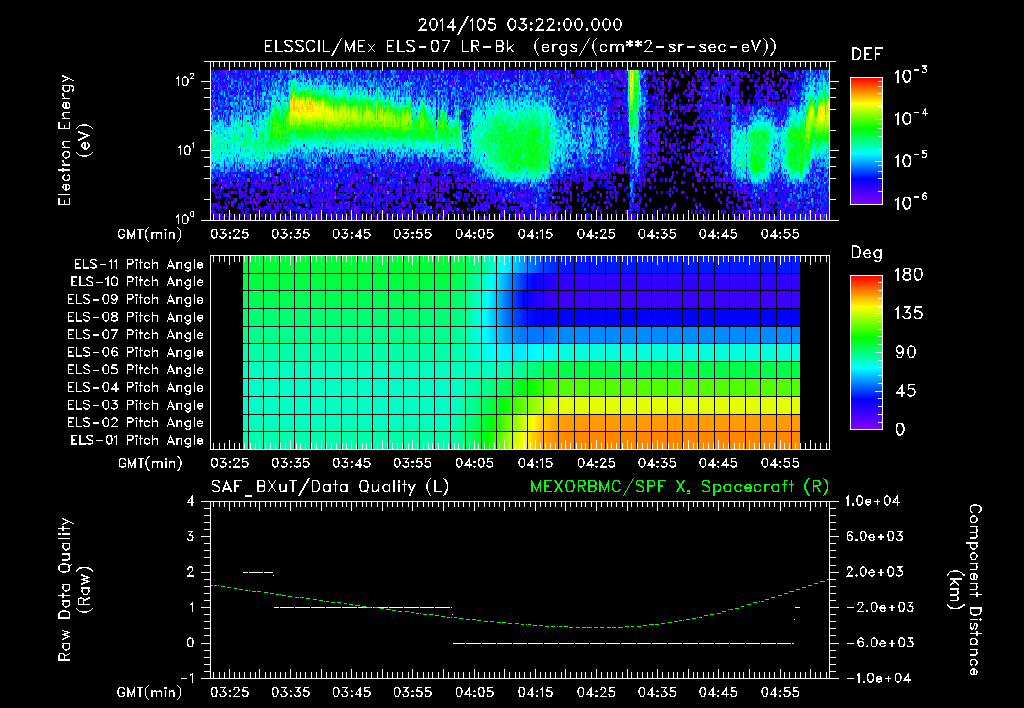Click 'GMT(min)' under the data quality plot

click(x=150, y=692)
